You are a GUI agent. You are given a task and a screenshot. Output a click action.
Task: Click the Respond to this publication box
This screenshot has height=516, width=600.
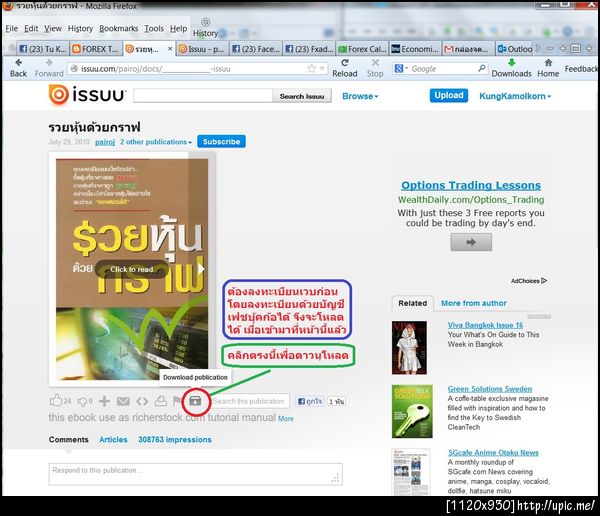coord(196,474)
